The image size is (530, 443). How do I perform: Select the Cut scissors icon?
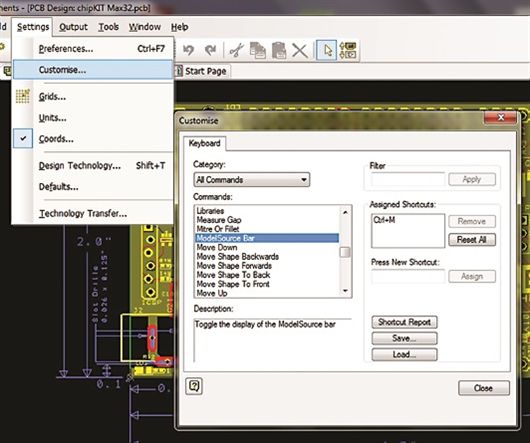coord(236,51)
